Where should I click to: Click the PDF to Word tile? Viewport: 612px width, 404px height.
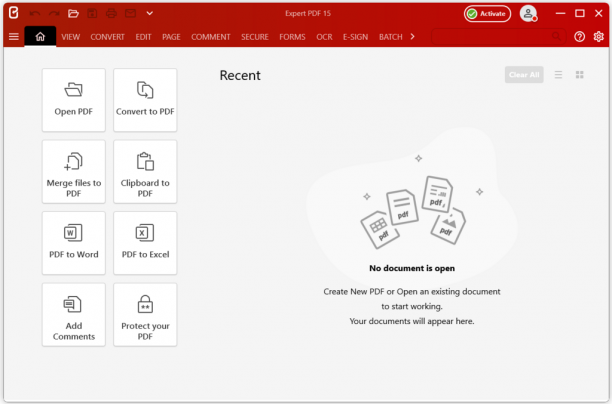tap(74, 243)
